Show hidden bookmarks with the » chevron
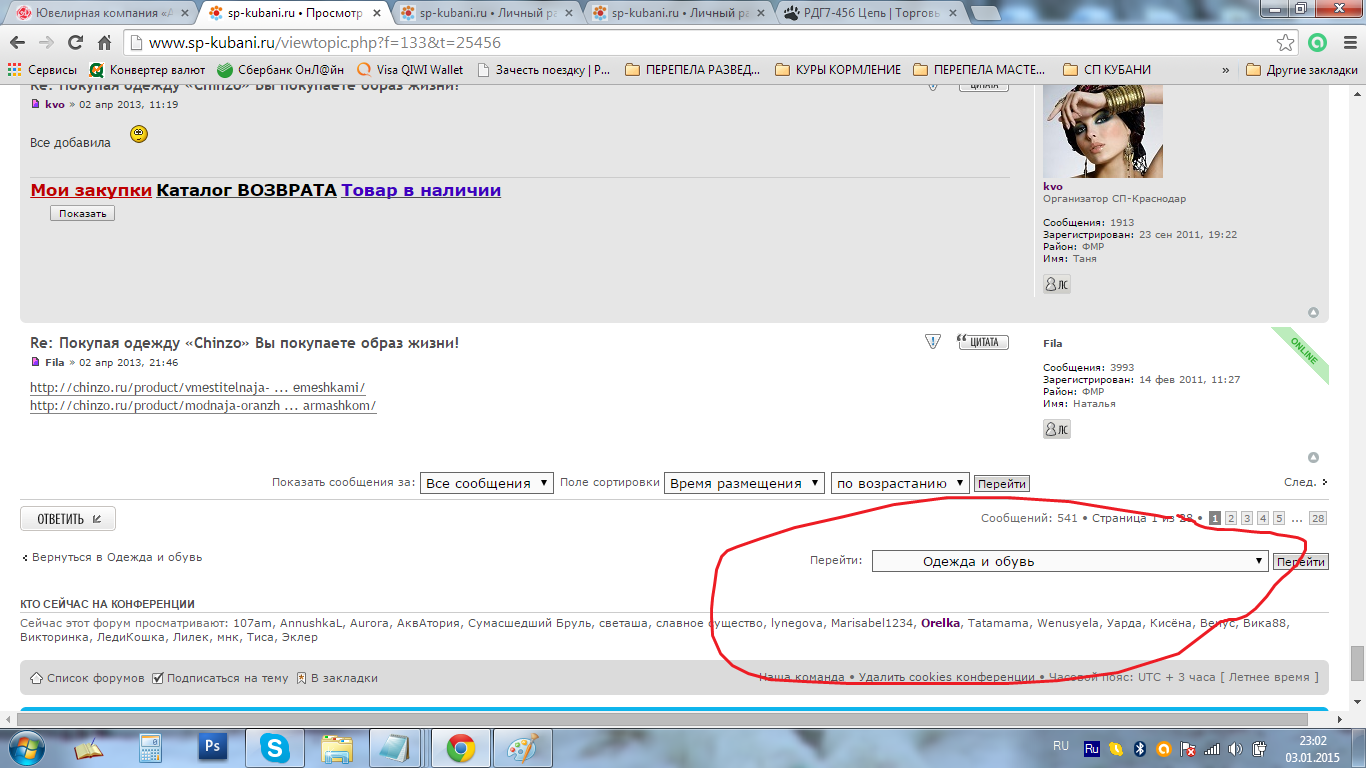This screenshot has width=1366, height=768. click(1225, 70)
